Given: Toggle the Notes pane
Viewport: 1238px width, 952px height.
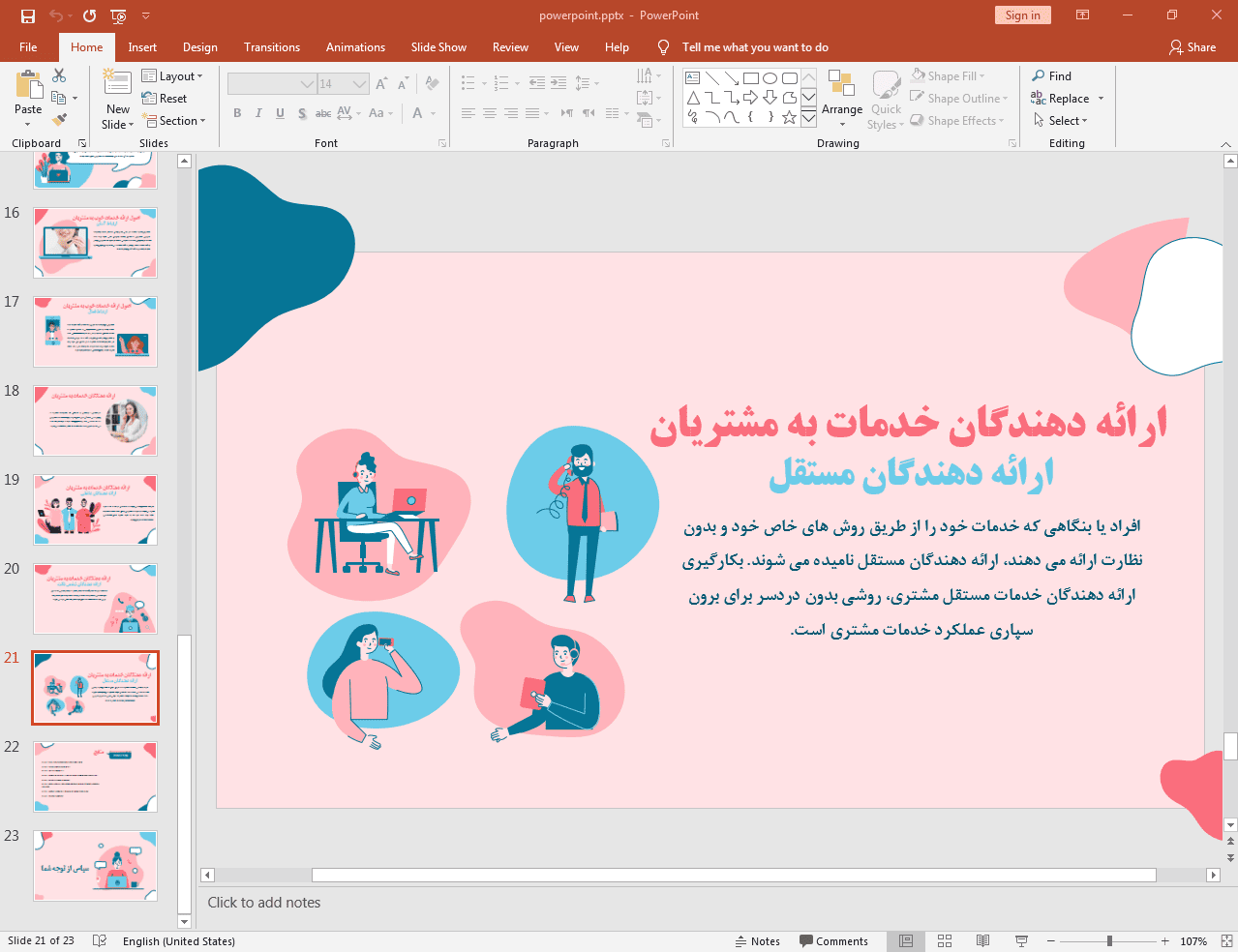Looking at the screenshot, I should pyautogui.click(x=757, y=941).
